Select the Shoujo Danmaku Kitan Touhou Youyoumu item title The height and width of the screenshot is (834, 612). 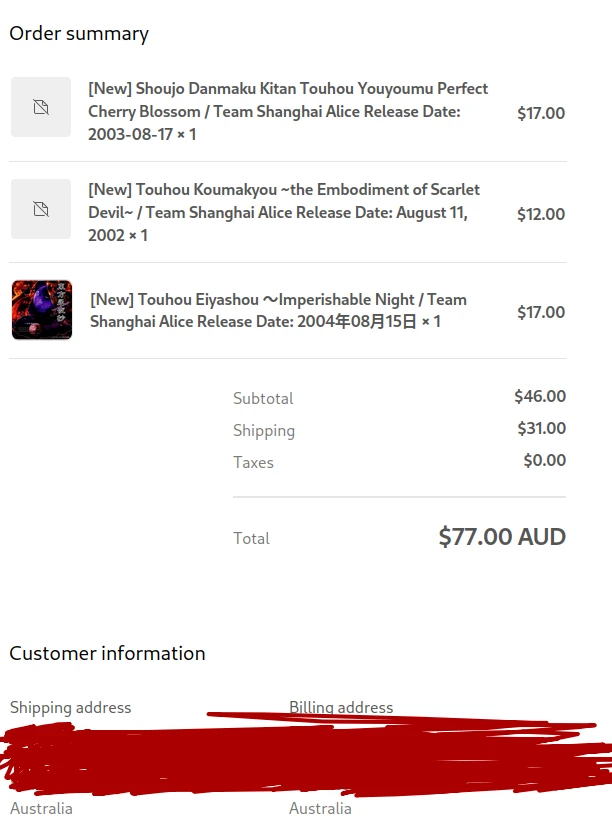click(288, 111)
